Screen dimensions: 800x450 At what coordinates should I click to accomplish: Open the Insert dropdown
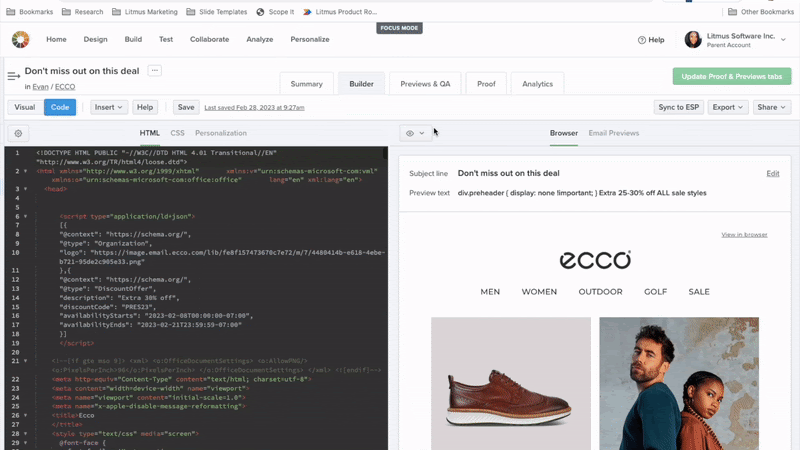pos(109,107)
